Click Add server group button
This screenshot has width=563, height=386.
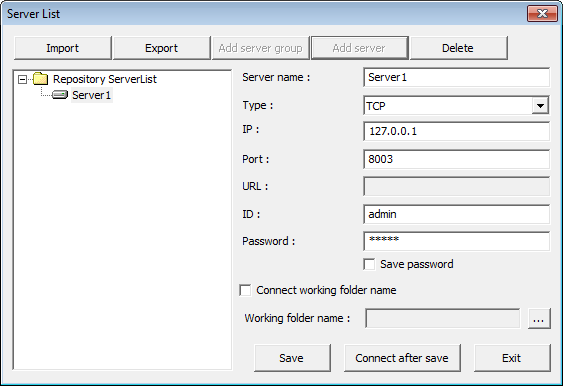(260, 48)
